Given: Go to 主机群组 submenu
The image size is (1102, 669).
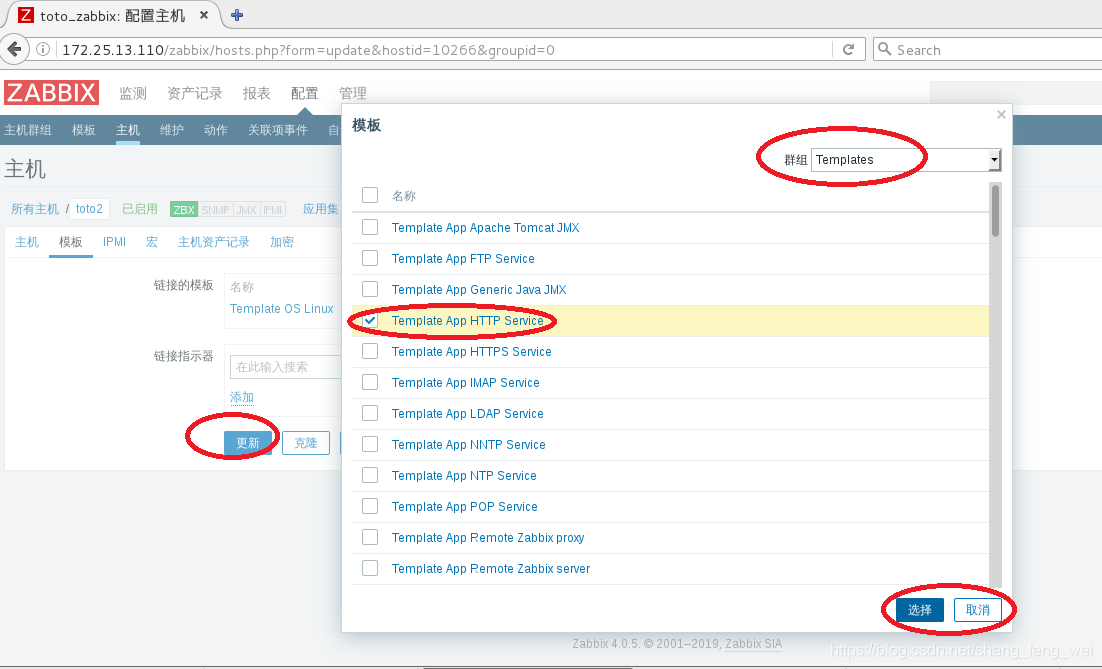Looking at the screenshot, I should coord(28,130).
